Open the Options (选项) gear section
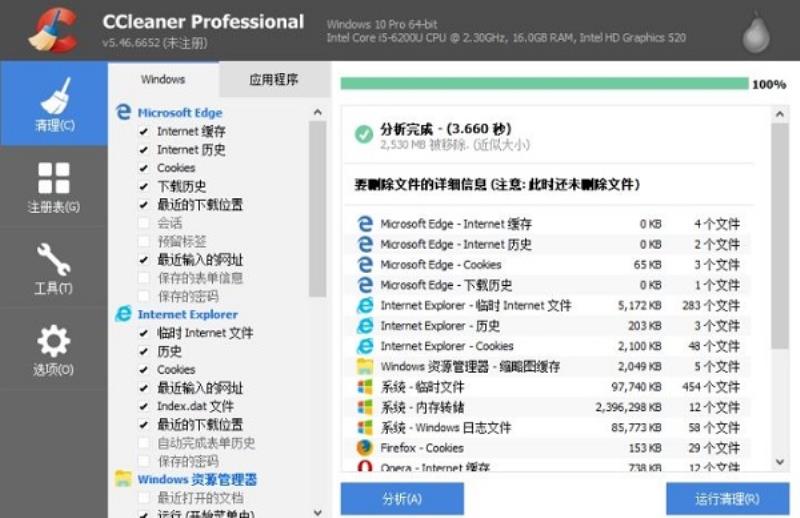800x518 pixels. tap(54, 350)
